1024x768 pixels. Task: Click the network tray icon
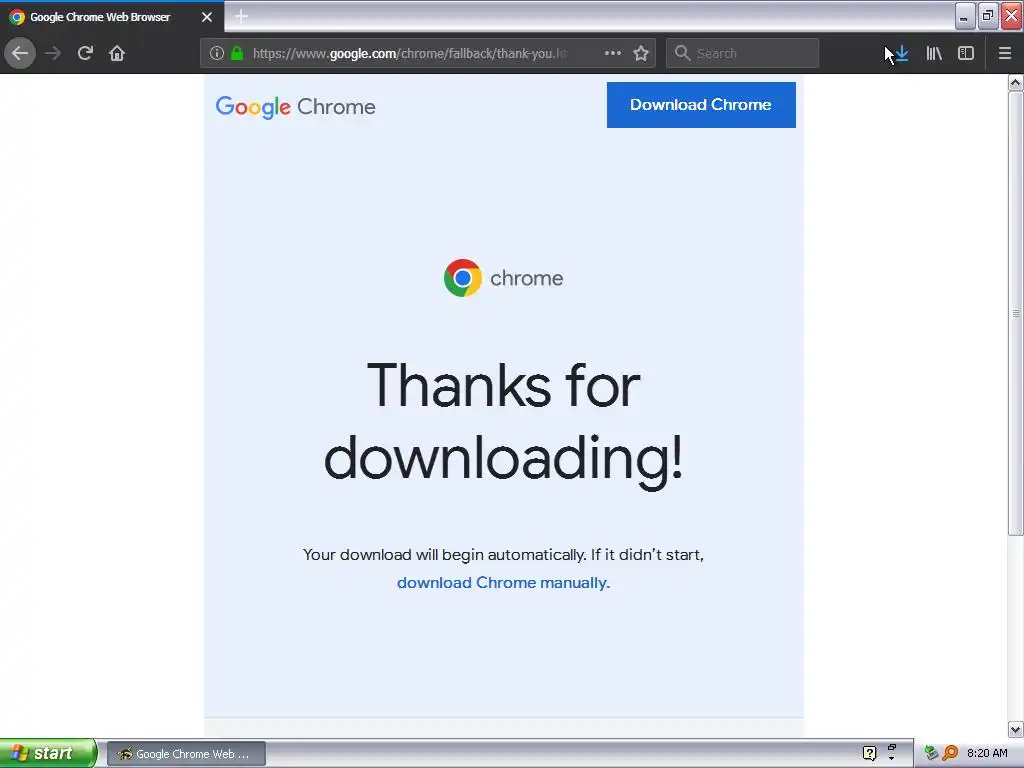931,753
